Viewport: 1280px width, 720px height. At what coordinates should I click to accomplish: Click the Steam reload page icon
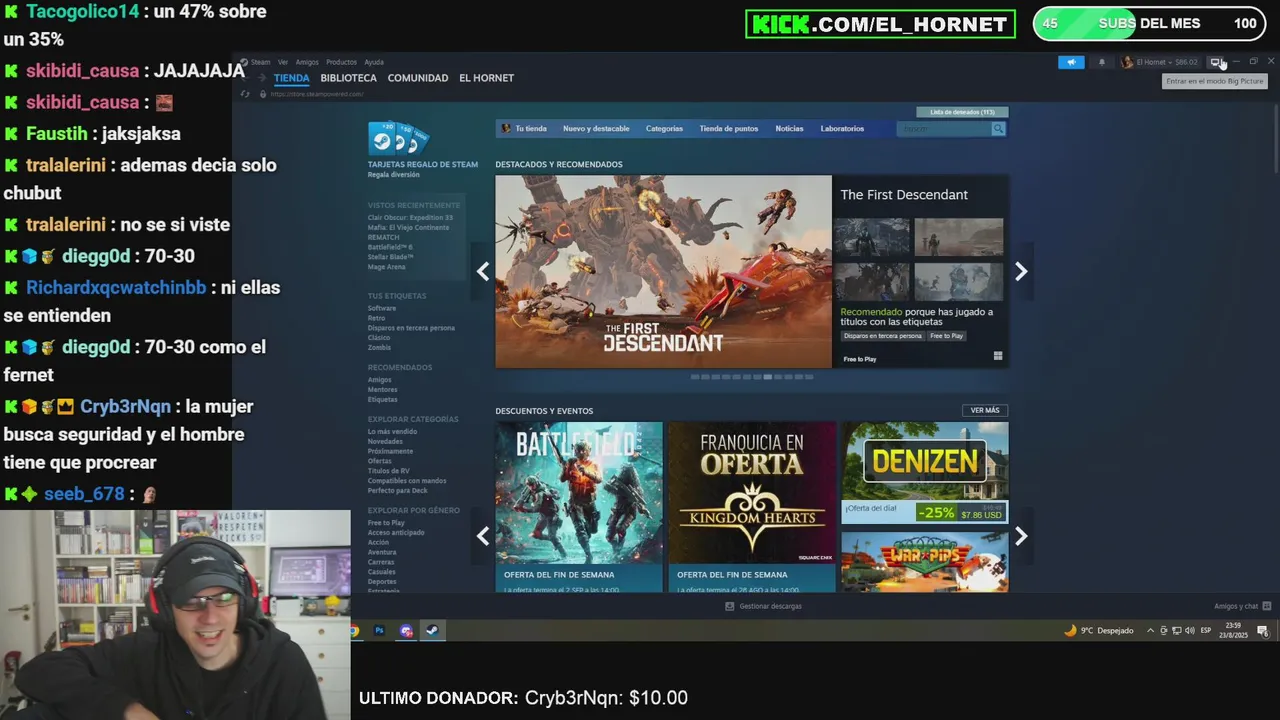coord(246,94)
